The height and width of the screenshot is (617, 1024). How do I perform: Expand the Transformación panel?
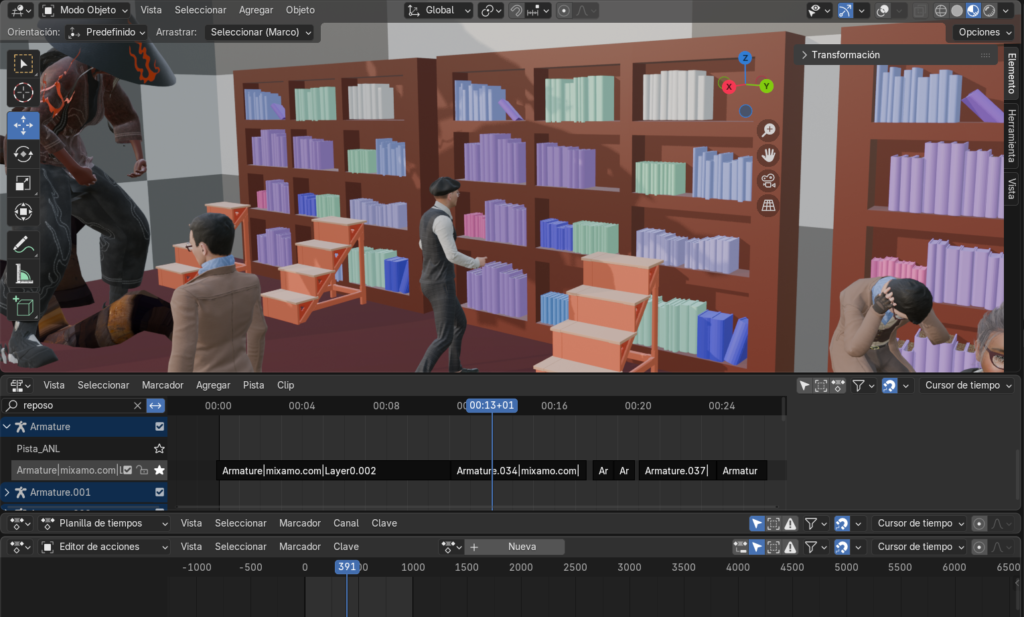[x=845, y=55]
